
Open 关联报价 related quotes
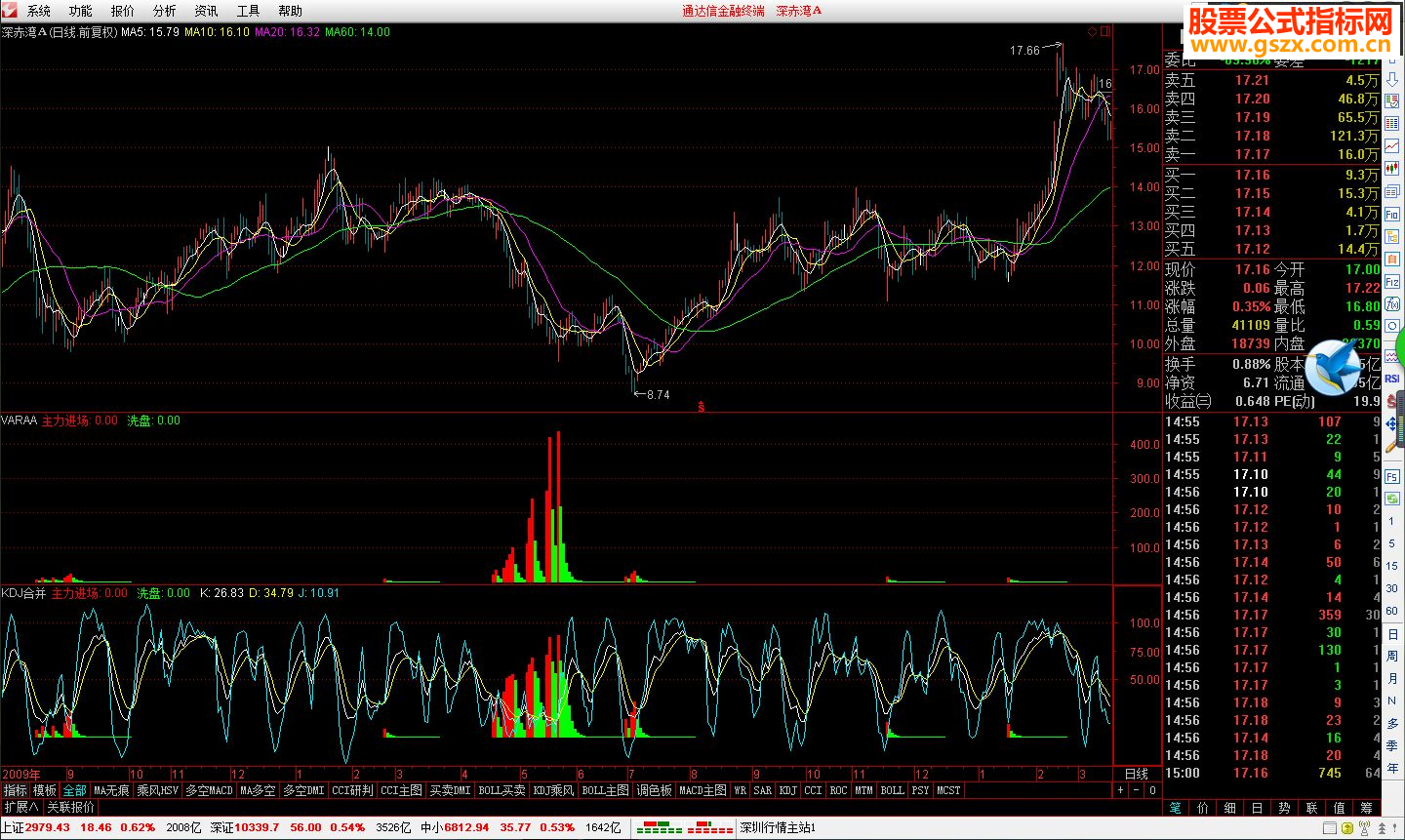71,807
